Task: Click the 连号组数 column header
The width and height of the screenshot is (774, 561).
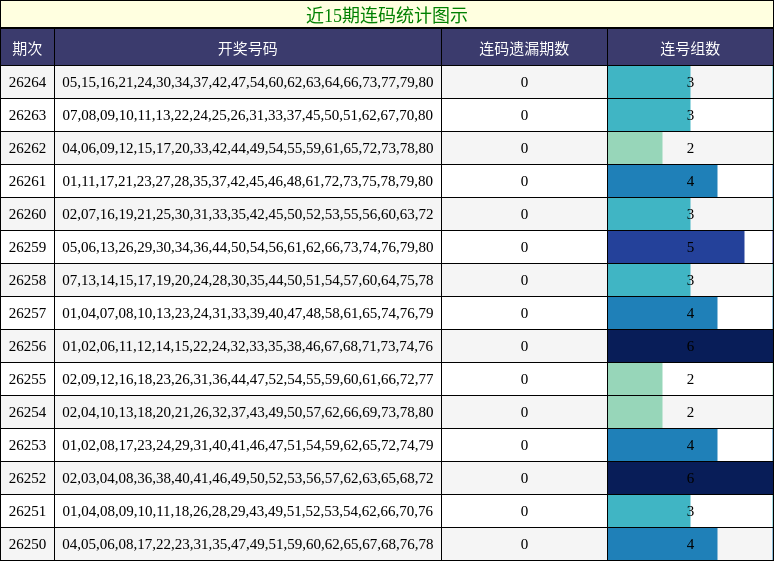Action: [690, 48]
